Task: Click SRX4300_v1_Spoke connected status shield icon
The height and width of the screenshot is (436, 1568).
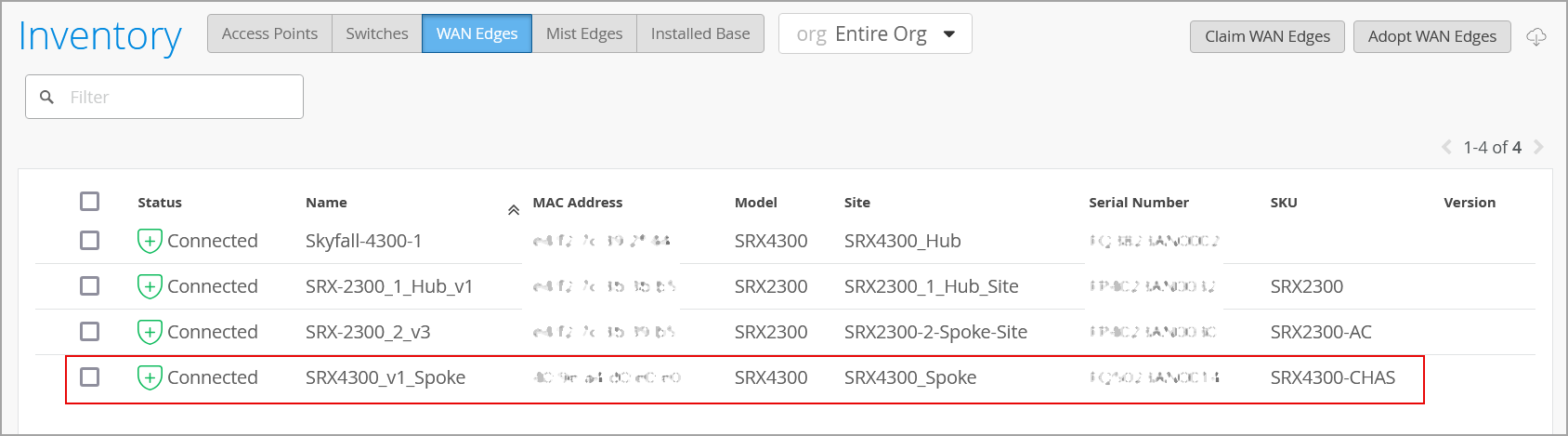Action: pyautogui.click(x=150, y=377)
